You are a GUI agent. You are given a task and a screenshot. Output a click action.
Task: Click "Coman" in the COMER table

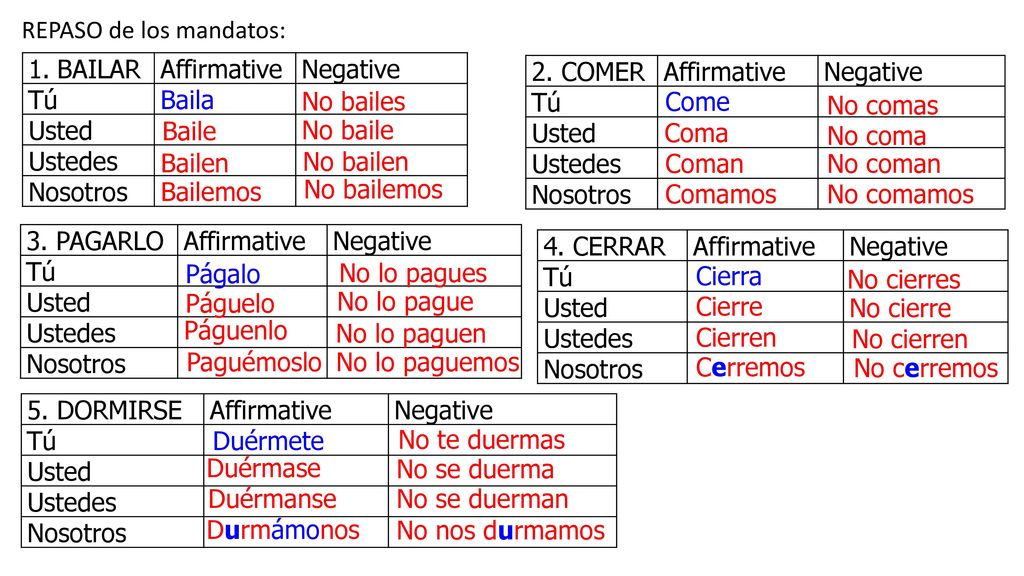[x=704, y=164]
